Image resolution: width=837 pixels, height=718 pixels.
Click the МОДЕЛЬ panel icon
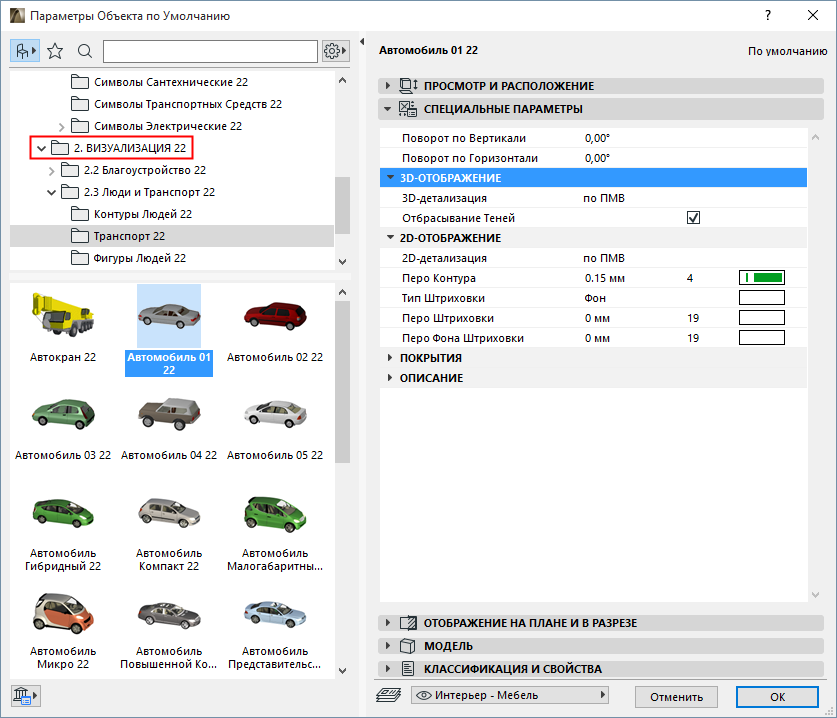407,645
